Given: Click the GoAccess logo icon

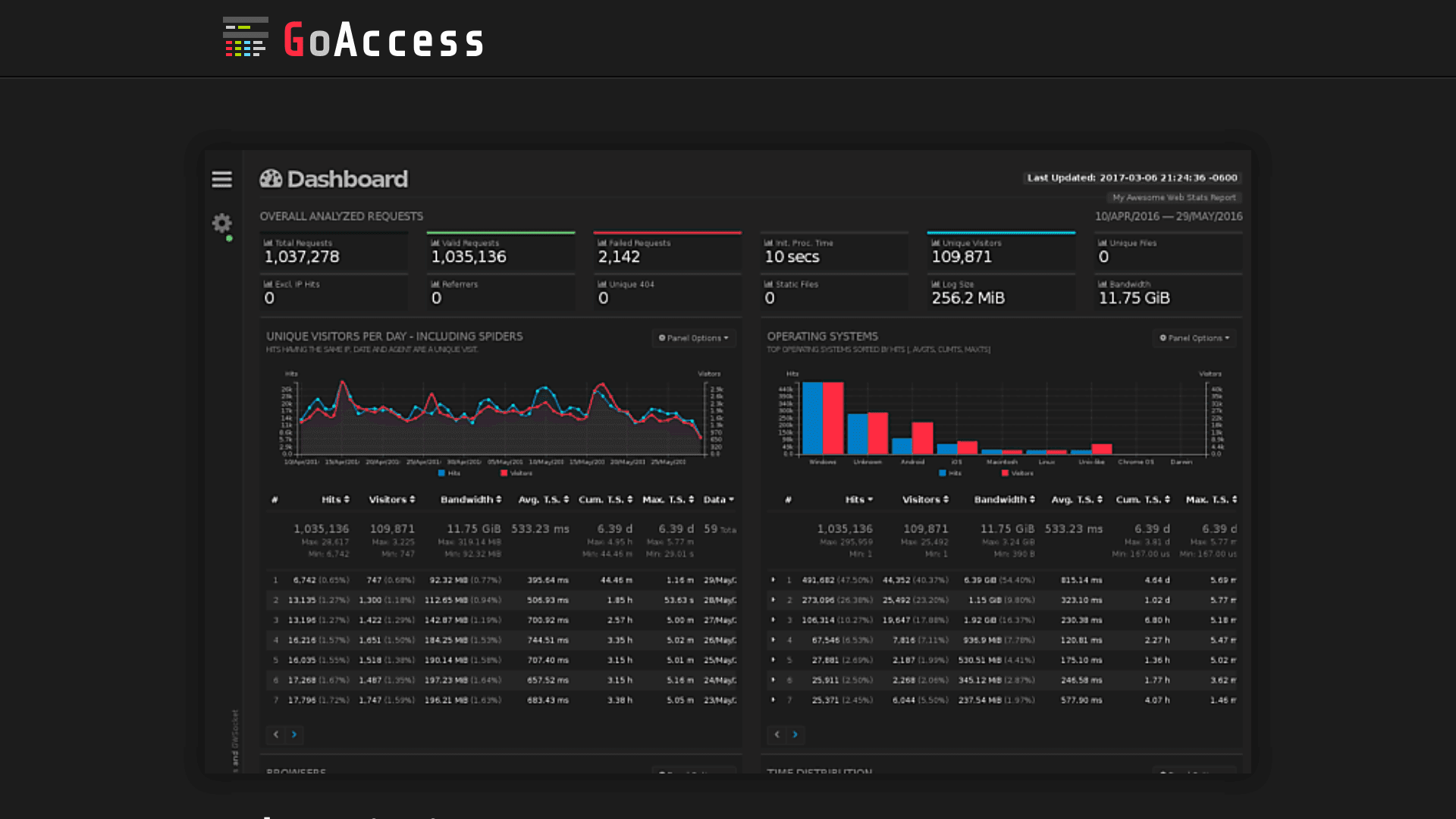Looking at the screenshot, I should 245,37.
